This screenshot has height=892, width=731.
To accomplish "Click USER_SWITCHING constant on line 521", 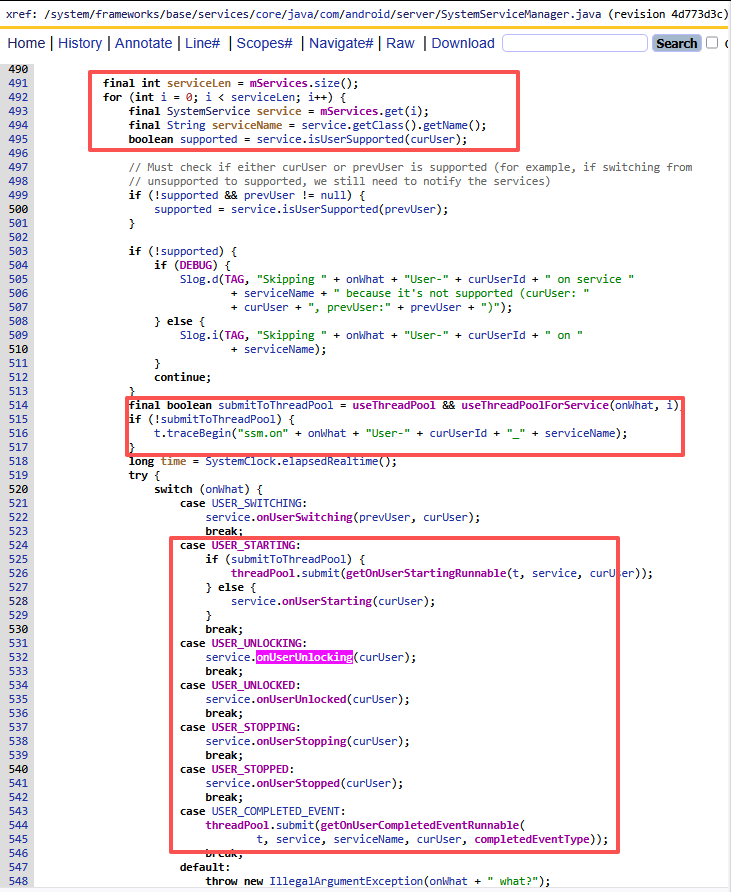I will click(257, 503).
